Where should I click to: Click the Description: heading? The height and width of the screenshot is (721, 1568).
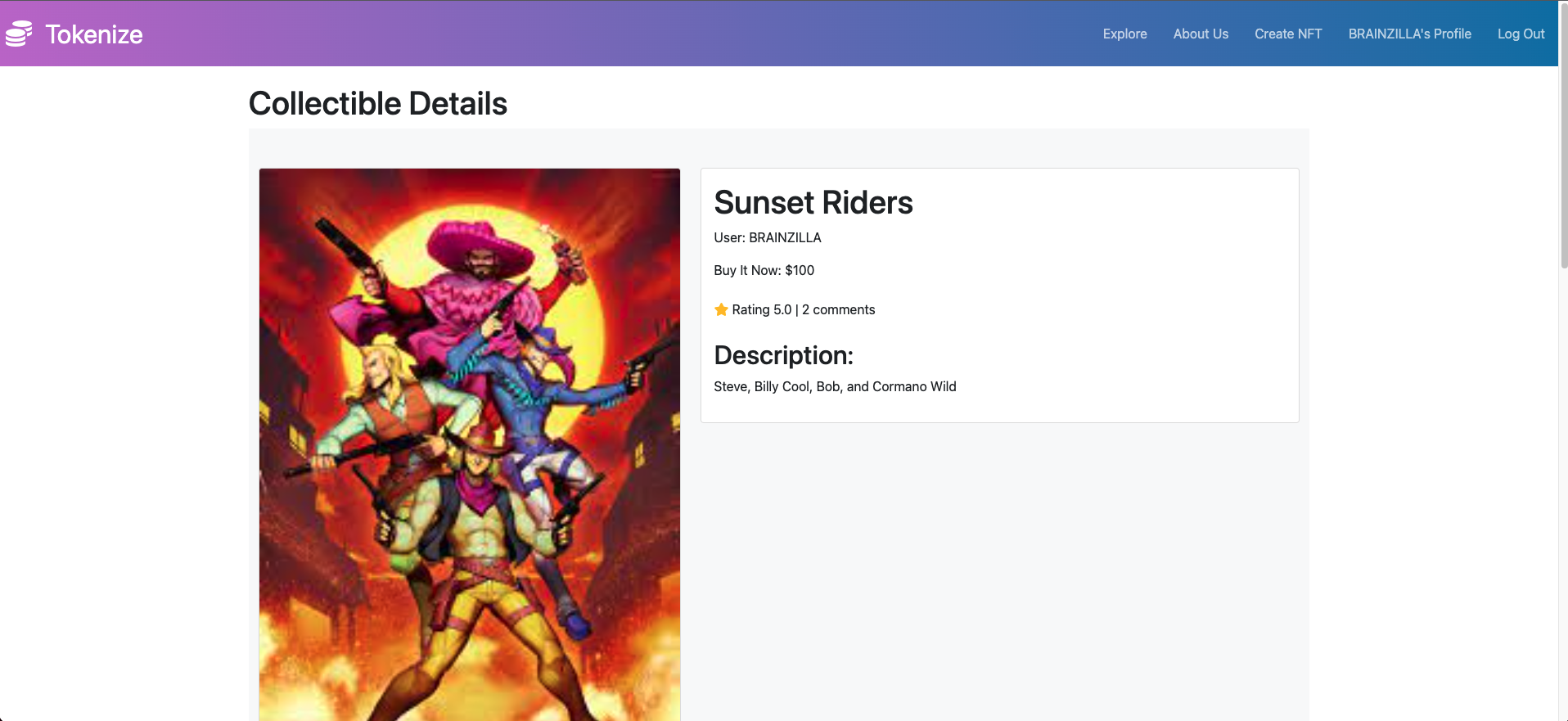click(x=783, y=355)
